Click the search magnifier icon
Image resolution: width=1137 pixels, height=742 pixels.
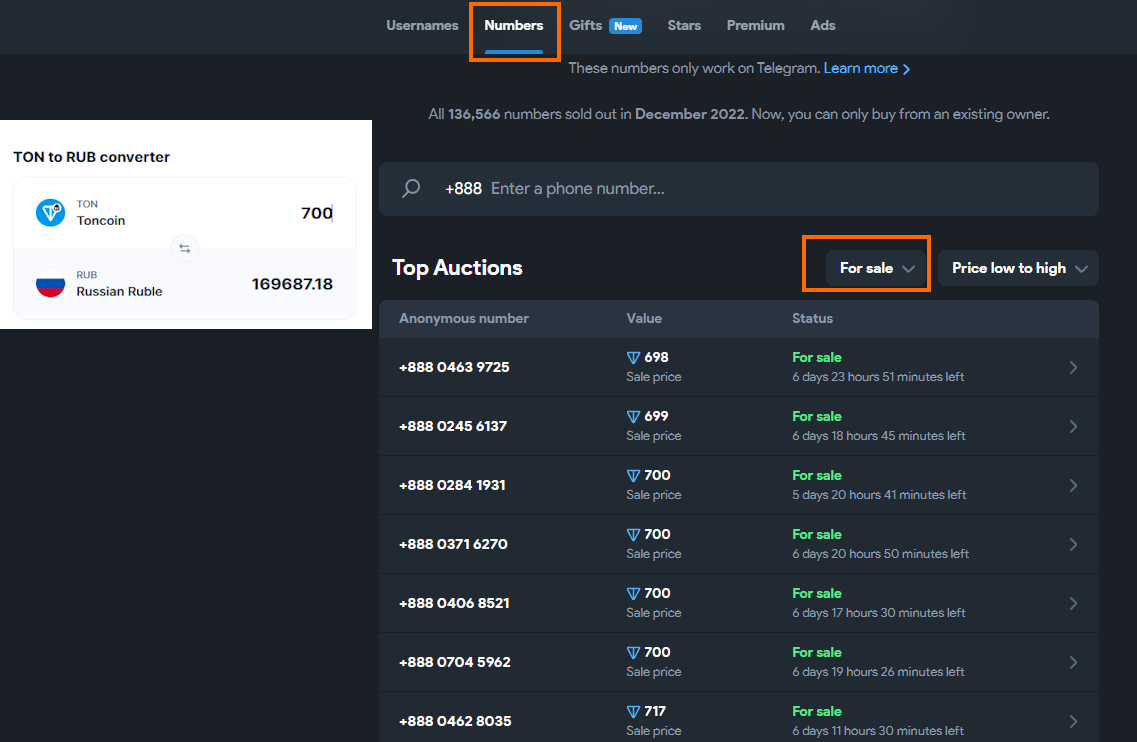(411, 189)
